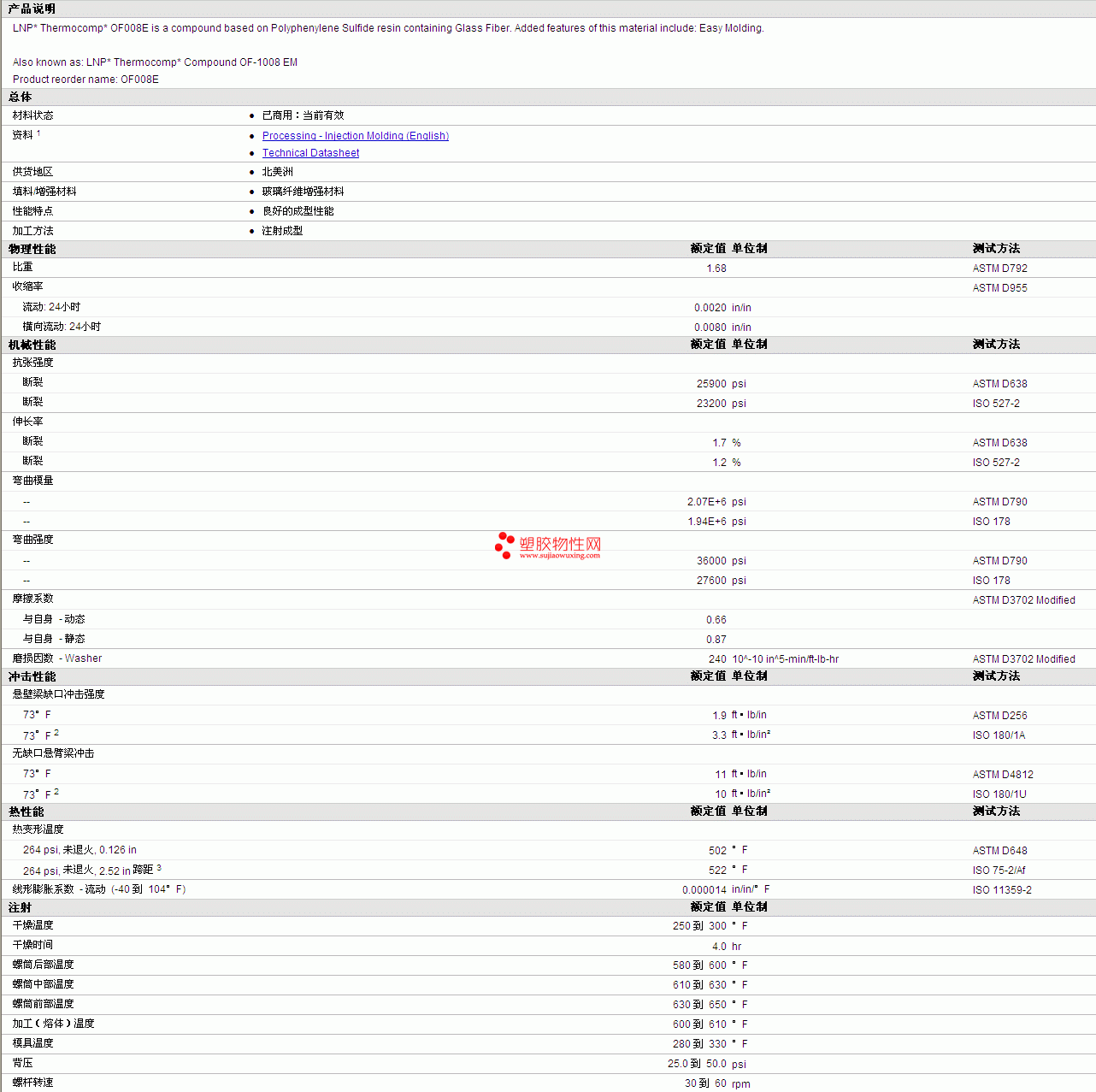Select the ASTM D792 test method
The width and height of the screenshot is (1096, 1092).
point(1000,269)
